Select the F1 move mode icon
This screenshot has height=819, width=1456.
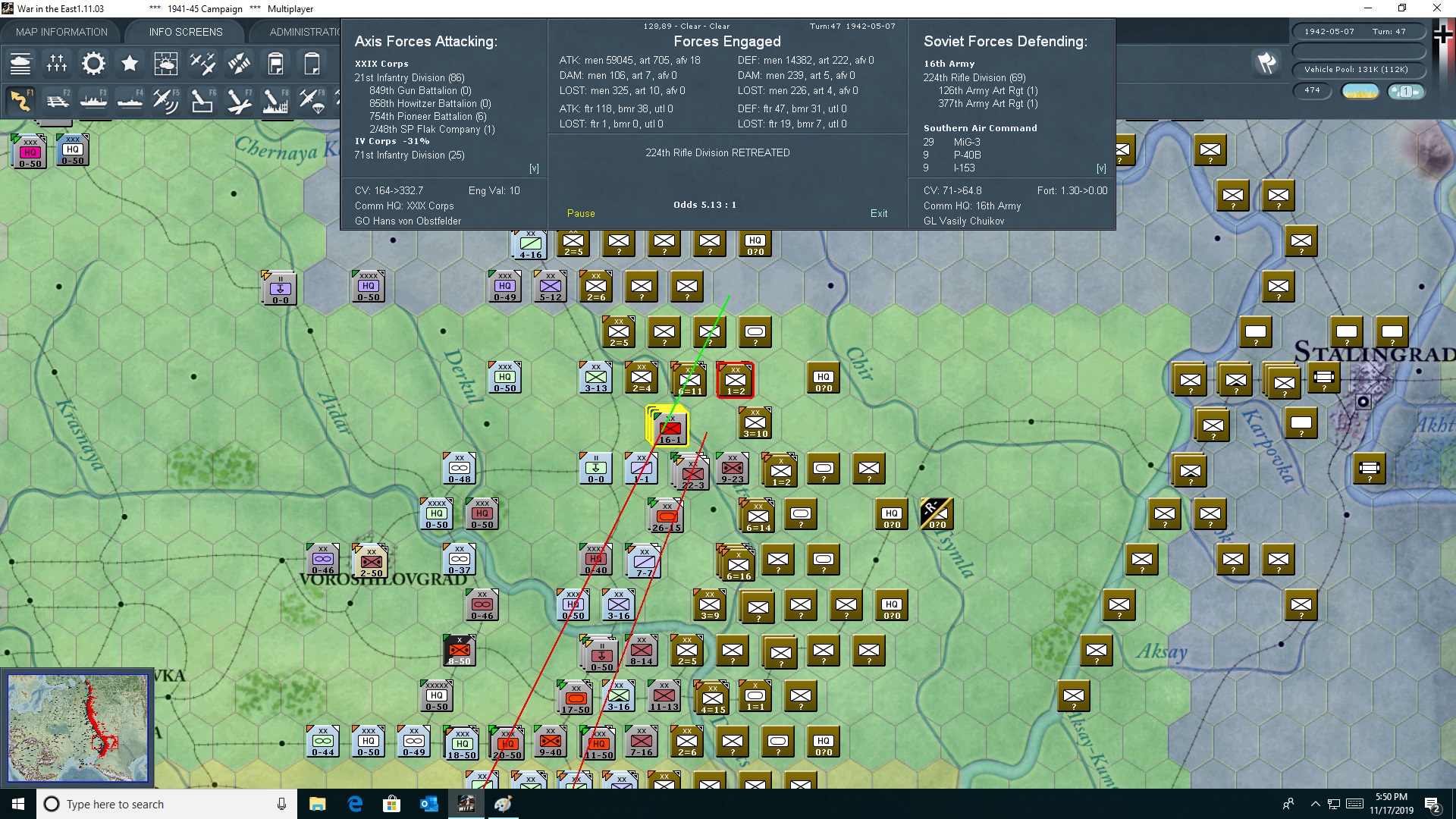tap(20, 100)
